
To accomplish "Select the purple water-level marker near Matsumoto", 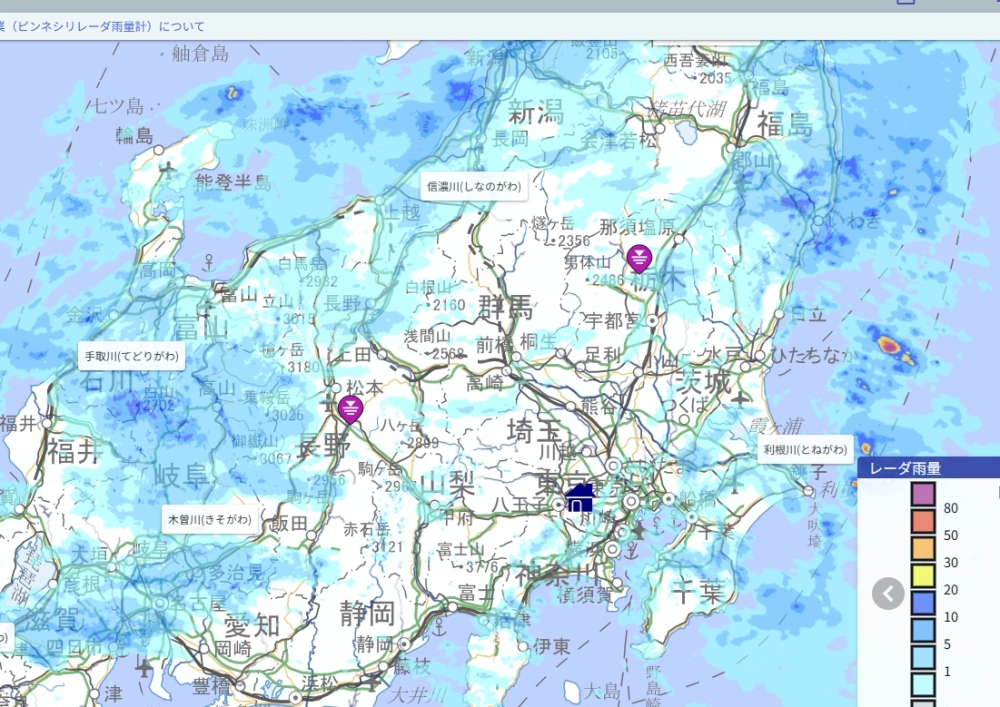I will click(349, 409).
